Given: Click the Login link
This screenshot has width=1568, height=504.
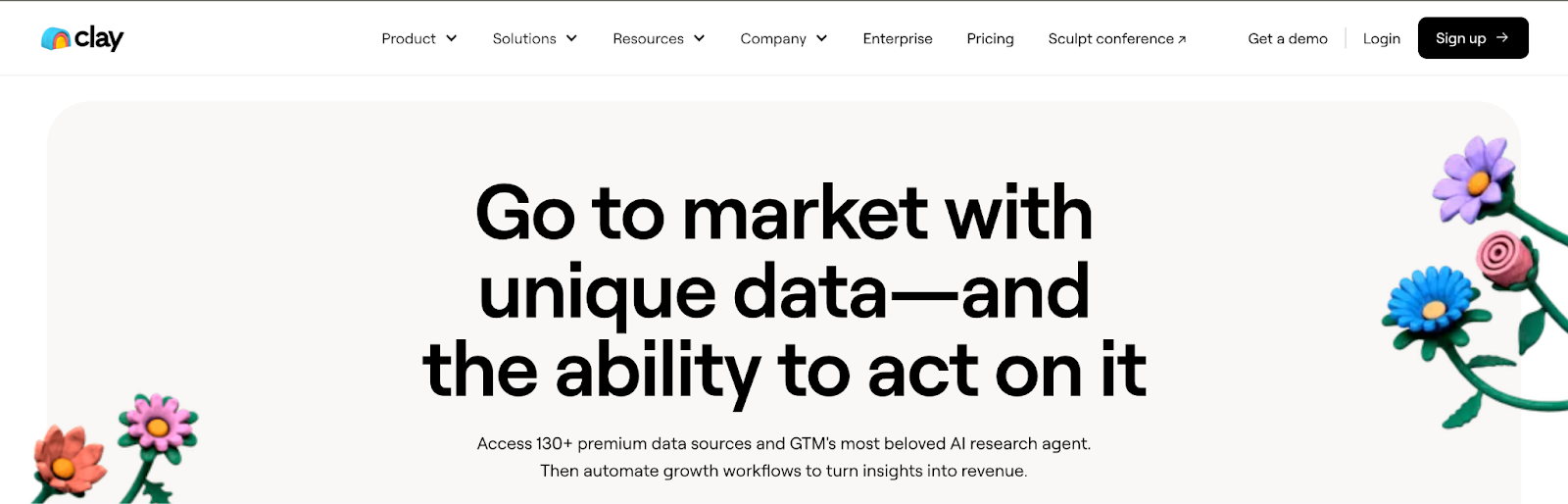Looking at the screenshot, I should point(1381,38).
